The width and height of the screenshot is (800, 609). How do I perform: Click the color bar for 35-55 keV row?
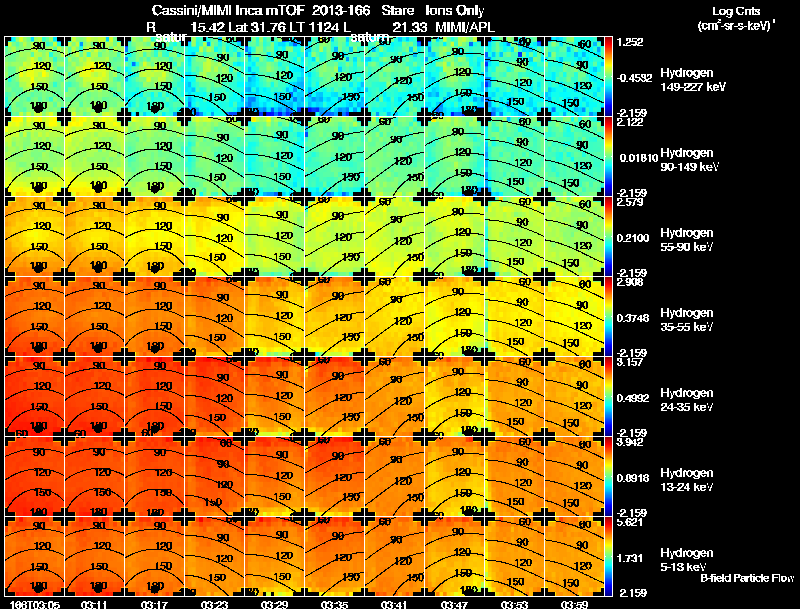608,317
